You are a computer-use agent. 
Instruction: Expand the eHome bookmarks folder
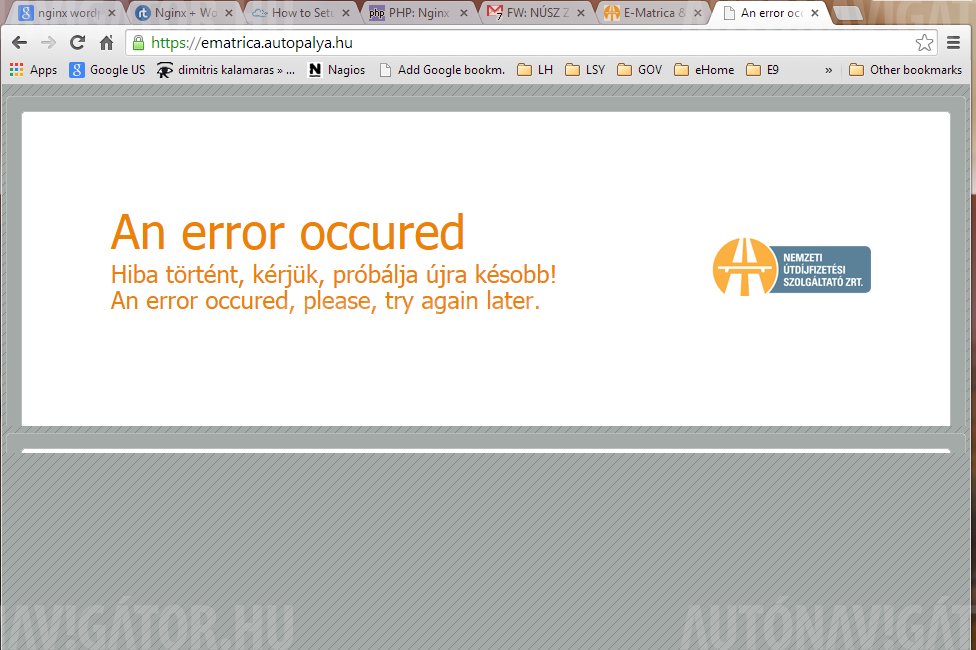704,70
